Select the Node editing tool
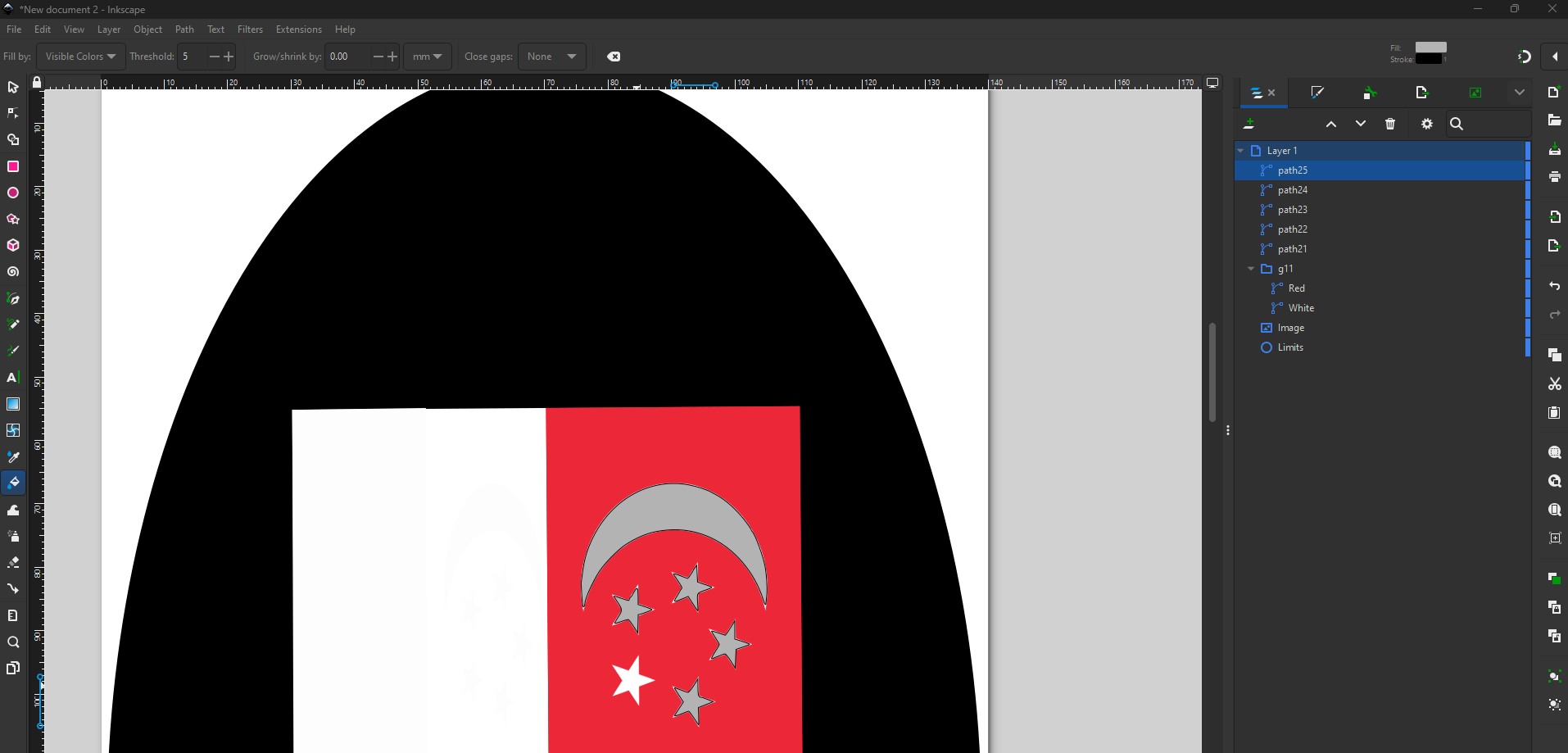1568x753 pixels. (x=13, y=114)
